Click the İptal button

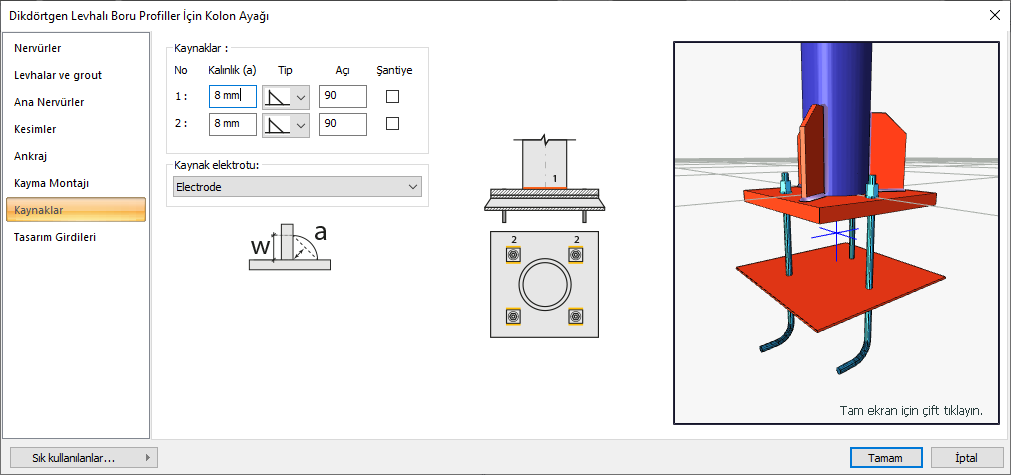click(x=966, y=457)
